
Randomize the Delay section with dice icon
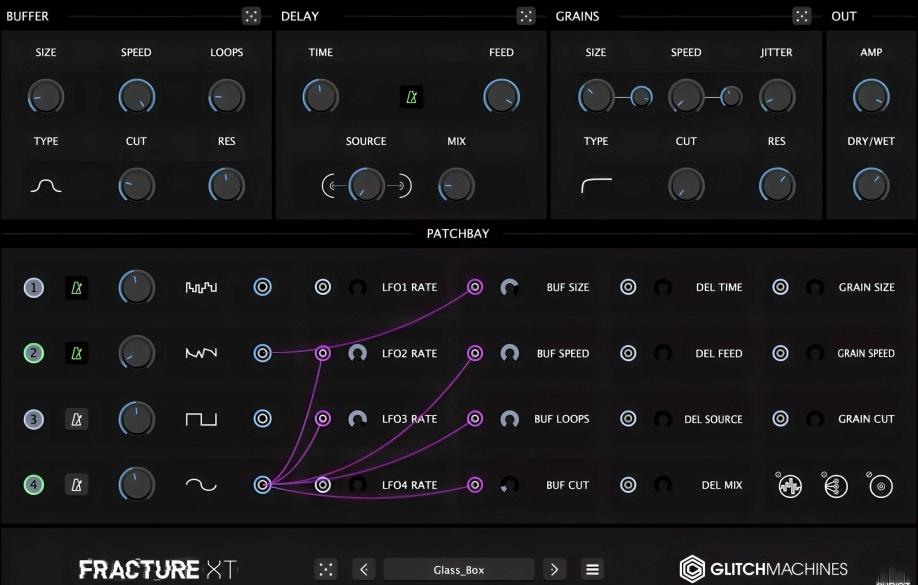[x=526, y=16]
